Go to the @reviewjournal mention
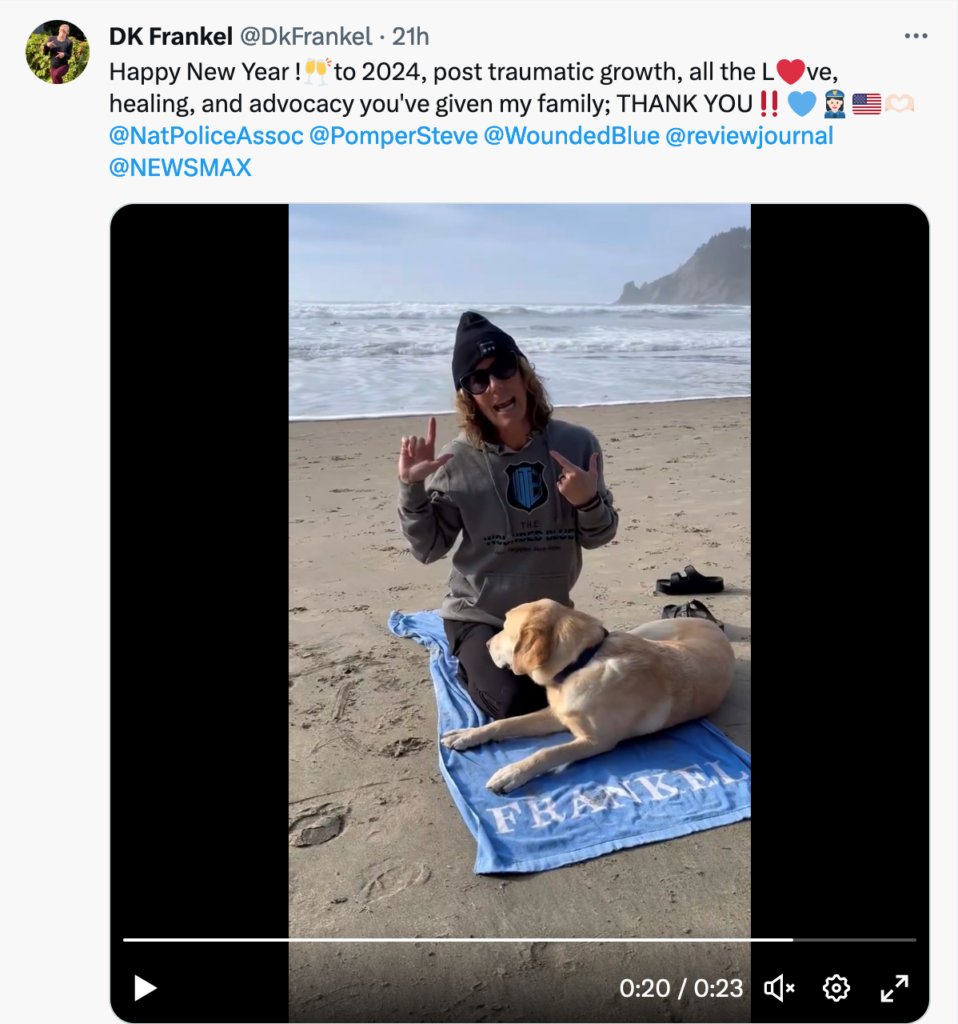This screenshot has width=958, height=1024. [749, 136]
